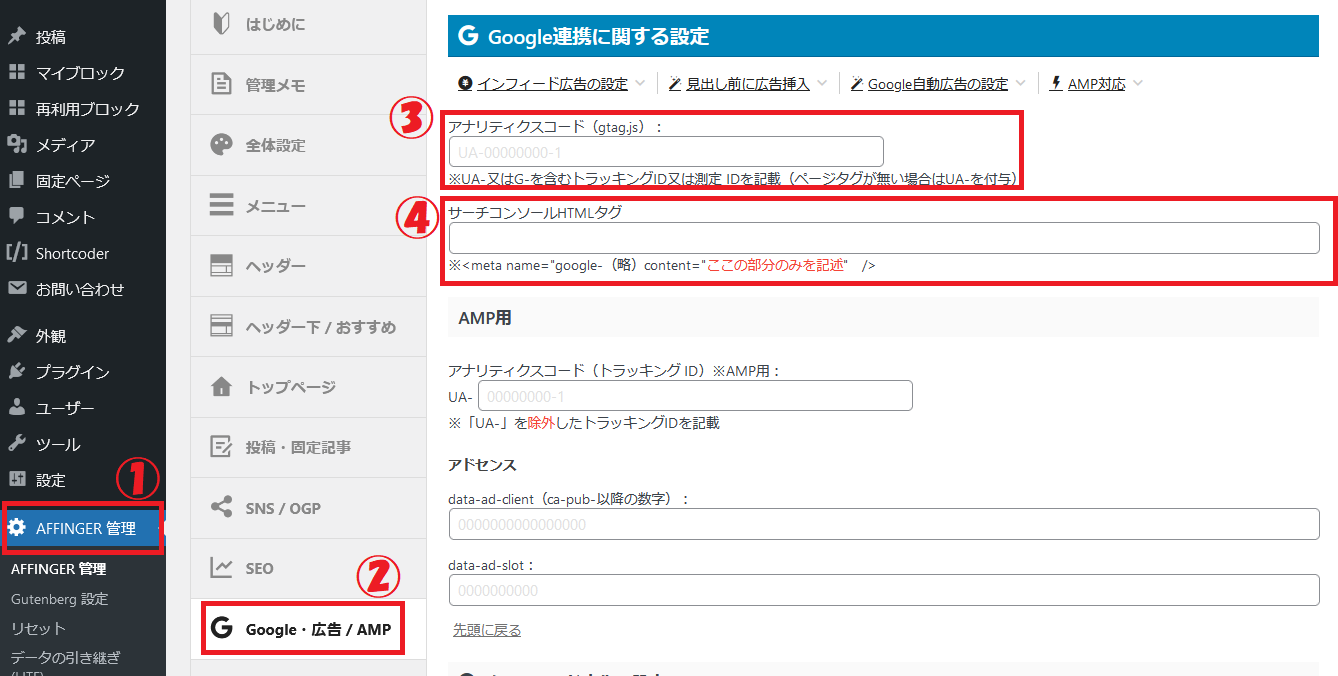Expand the dropdown arrow after Google自動広告の設定
Viewport: 1338px width, 676px height.
pyautogui.click(x=1020, y=84)
